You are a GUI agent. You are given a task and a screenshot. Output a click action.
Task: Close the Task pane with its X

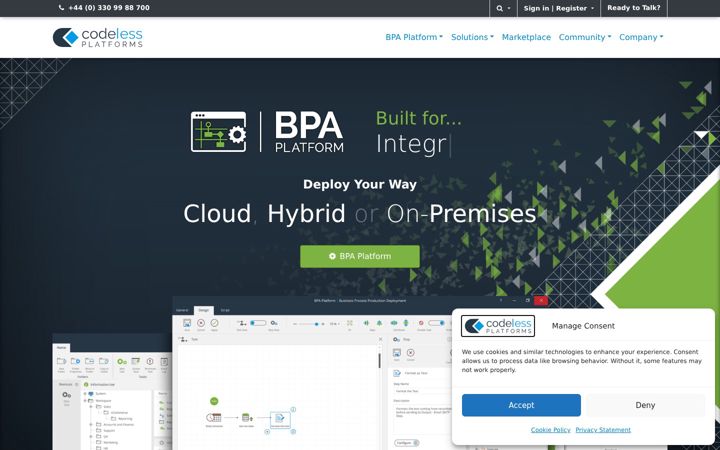380,339
